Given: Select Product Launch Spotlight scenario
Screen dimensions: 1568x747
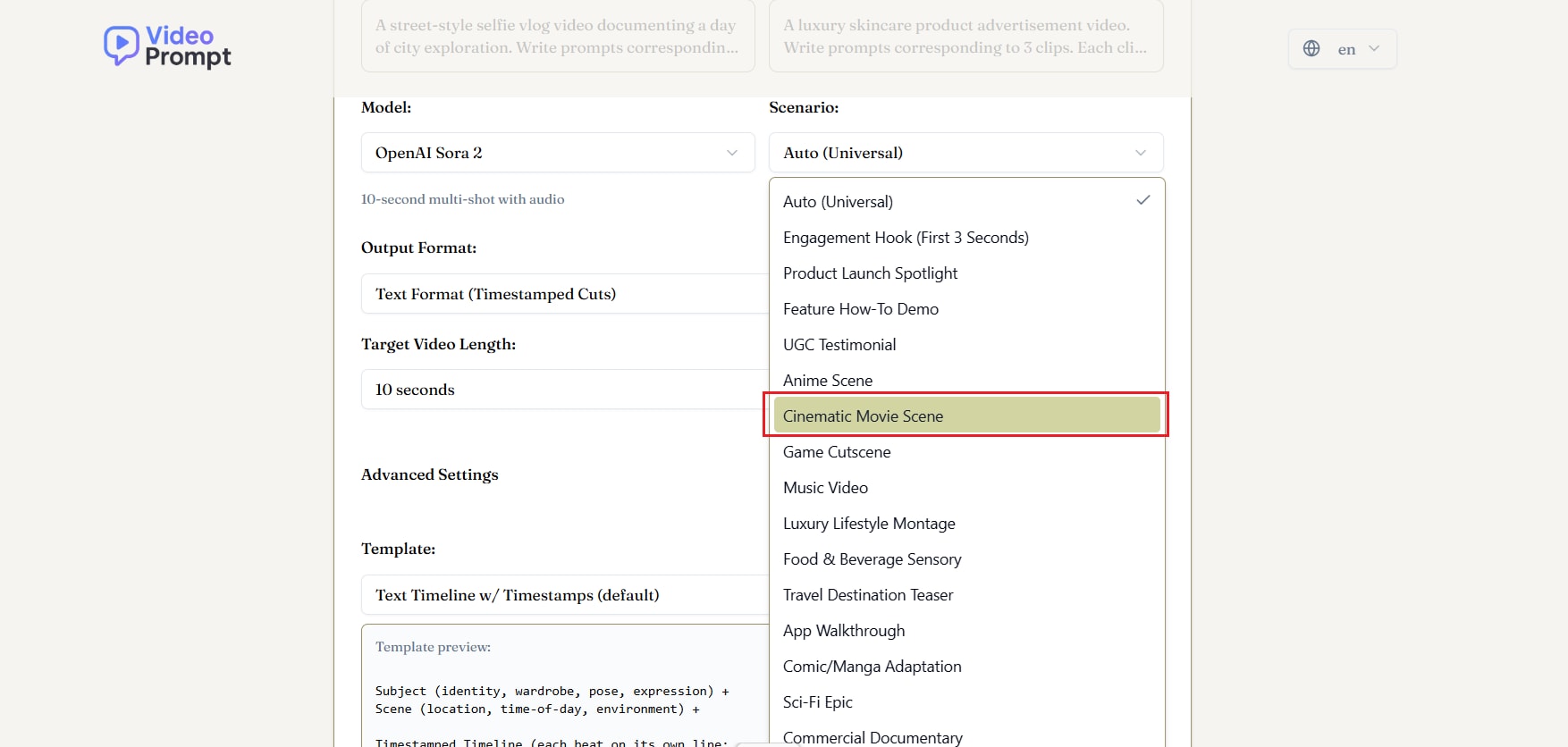Looking at the screenshot, I should pos(870,273).
